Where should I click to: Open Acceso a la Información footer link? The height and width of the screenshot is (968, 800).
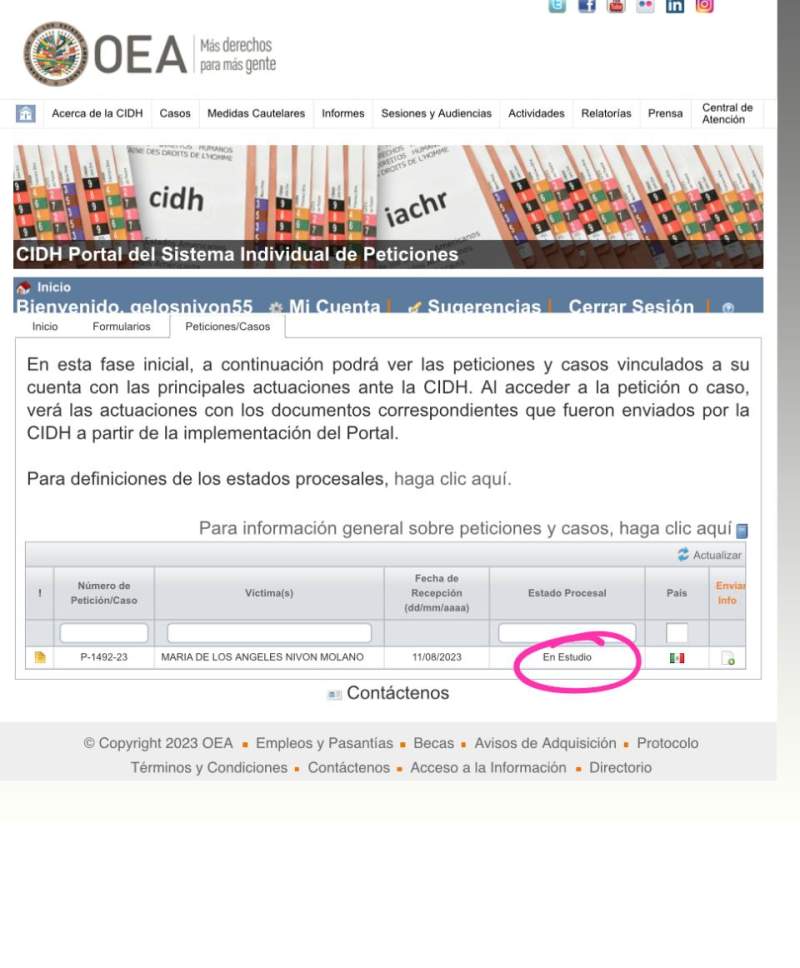pos(488,768)
